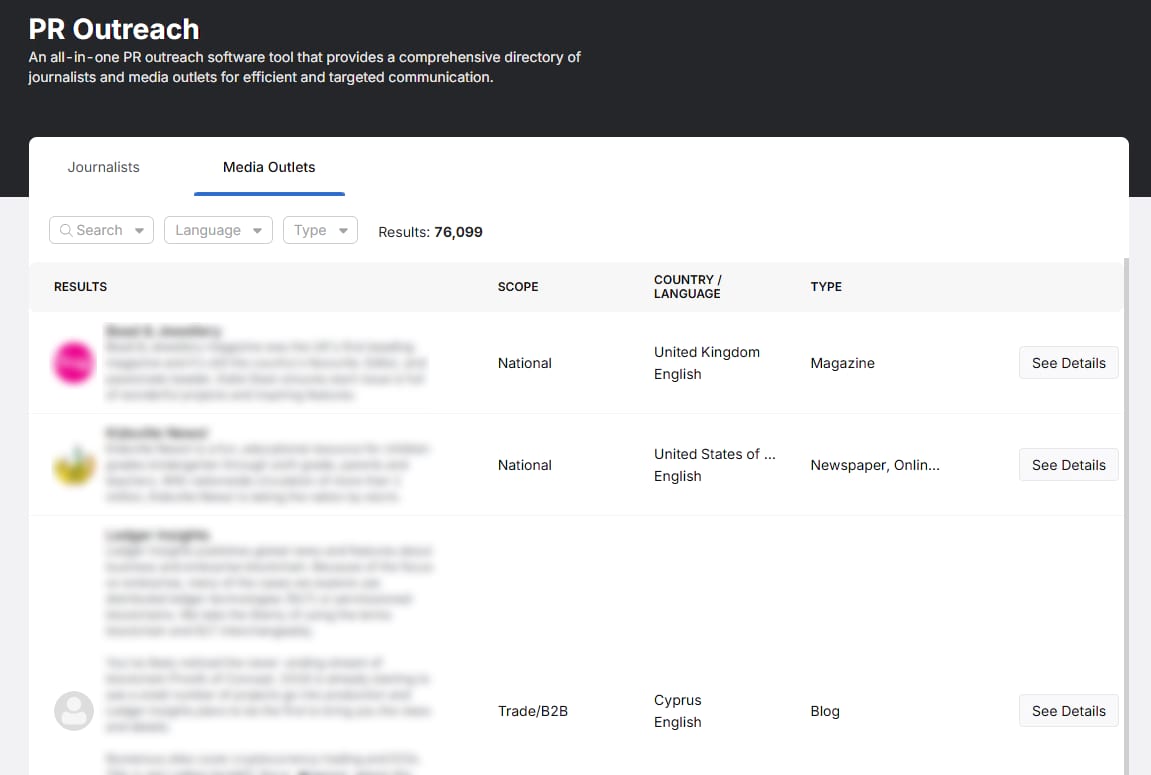
Task: Select the National scope label in first row
Action: [x=524, y=363]
